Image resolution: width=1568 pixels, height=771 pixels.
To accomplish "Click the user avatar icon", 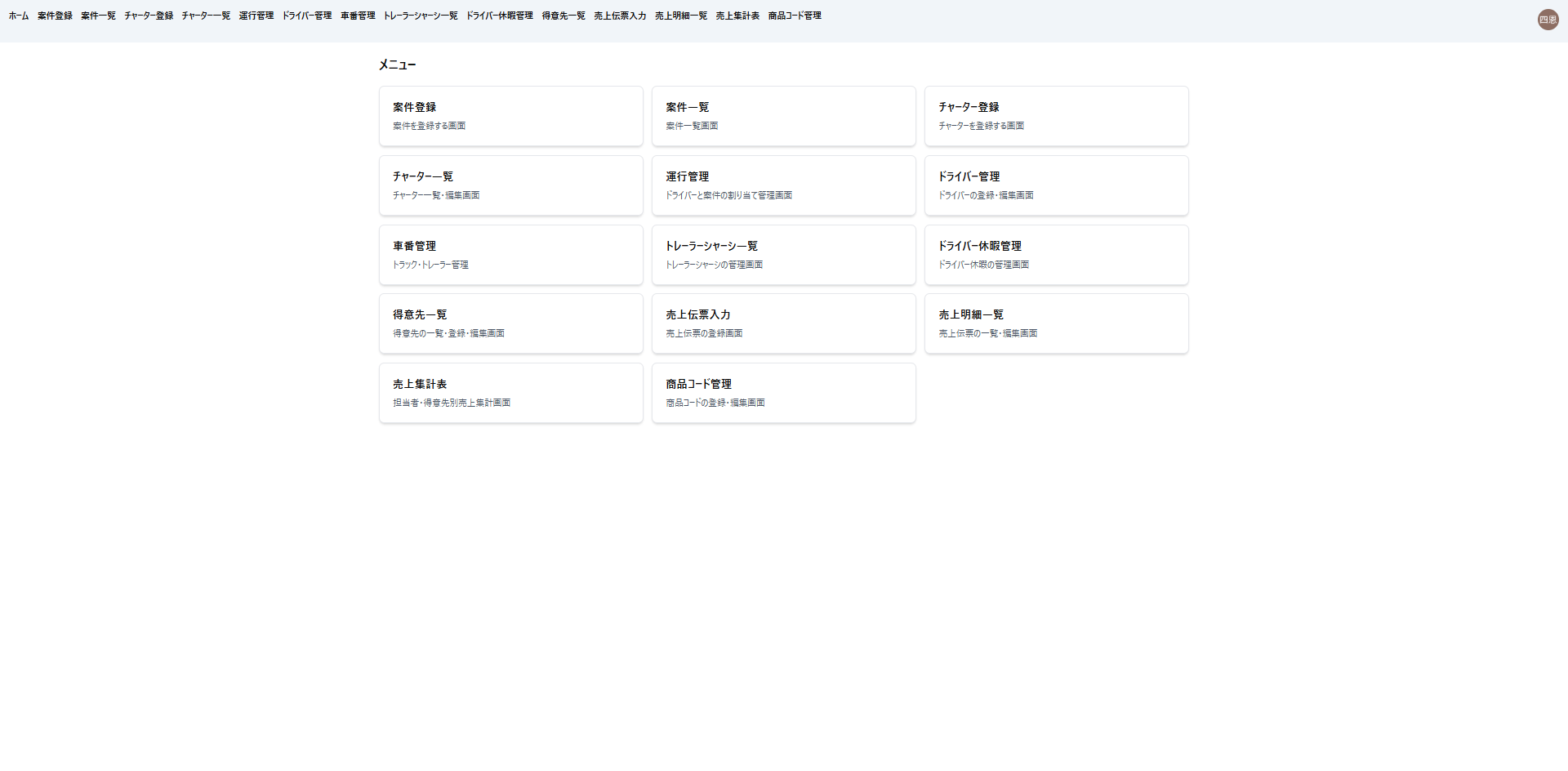I will pos(1548,20).
